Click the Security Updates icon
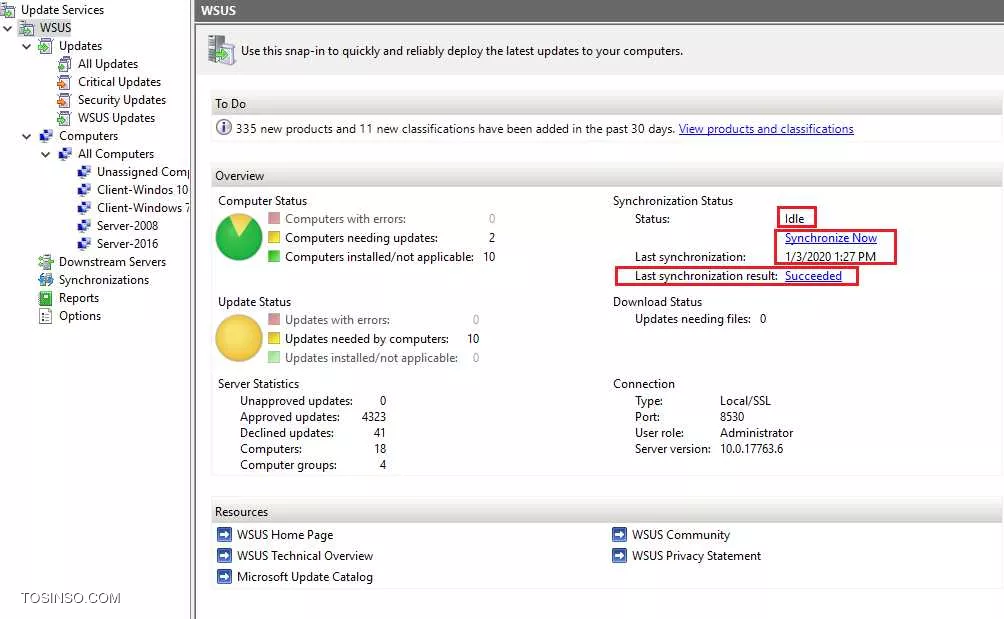 (64, 100)
